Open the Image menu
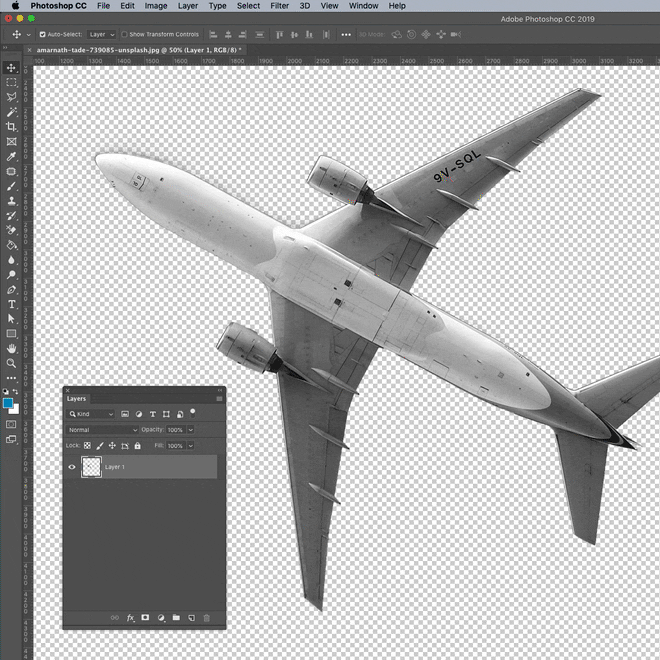Screen dimensions: 660x660 click(x=156, y=6)
